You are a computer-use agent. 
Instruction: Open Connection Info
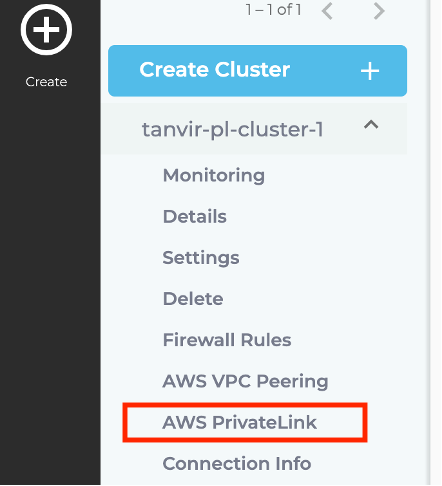coord(237,464)
